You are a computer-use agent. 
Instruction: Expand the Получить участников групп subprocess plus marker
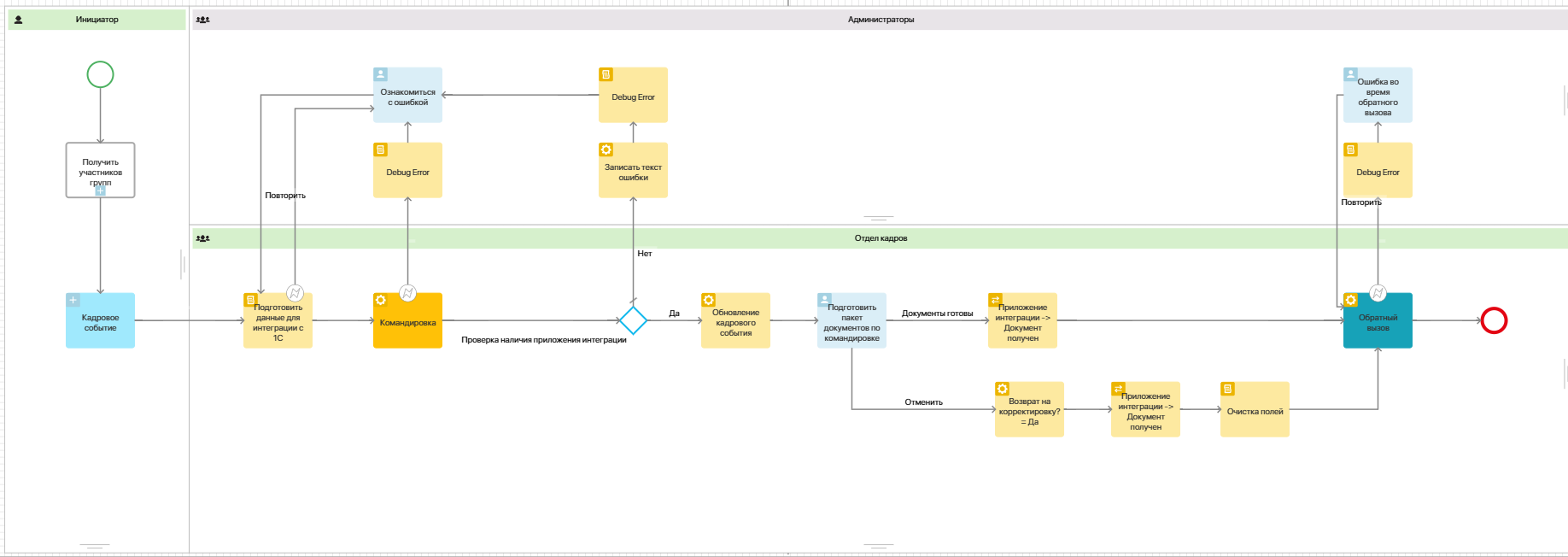[x=100, y=191]
